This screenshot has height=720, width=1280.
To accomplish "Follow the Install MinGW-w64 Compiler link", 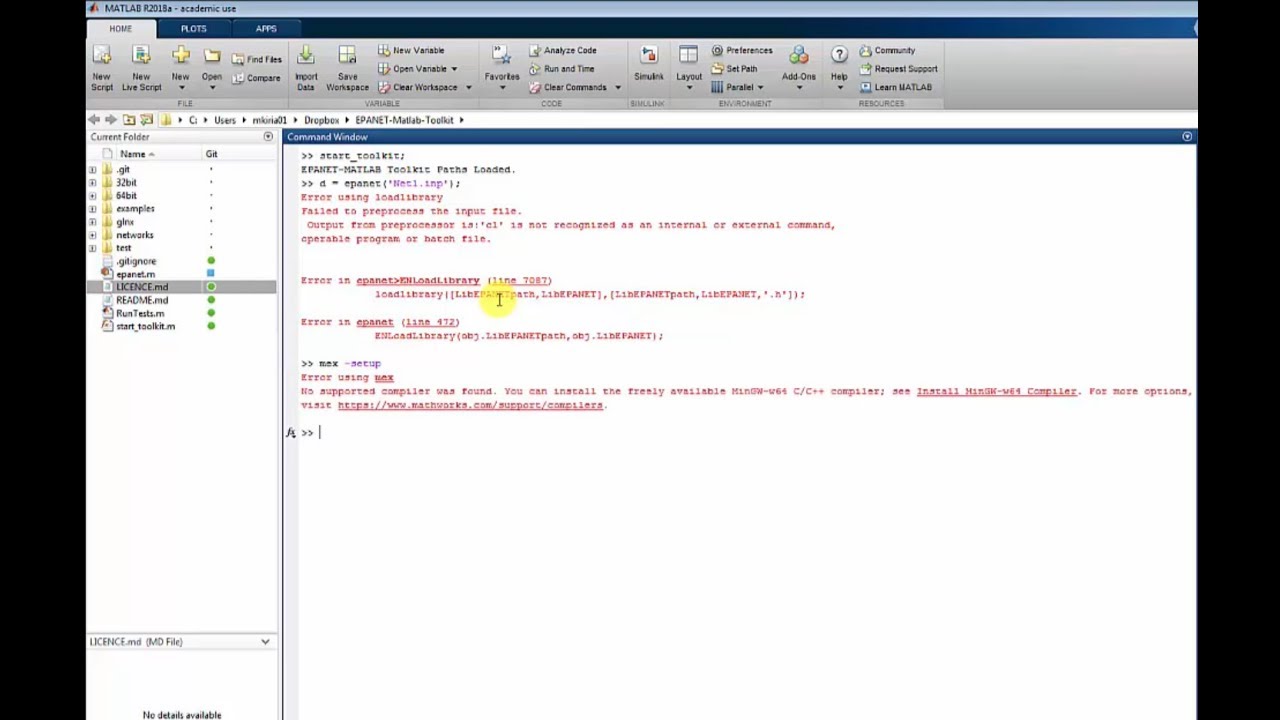I will pos(996,391).
